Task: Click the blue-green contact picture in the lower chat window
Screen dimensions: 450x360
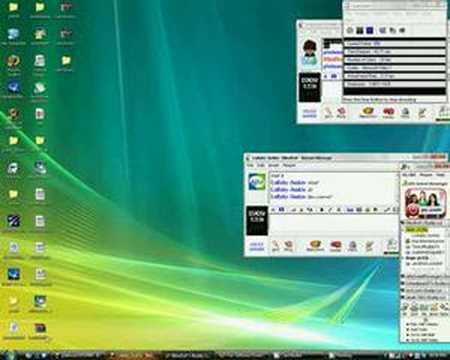Action: click(257, 182)
